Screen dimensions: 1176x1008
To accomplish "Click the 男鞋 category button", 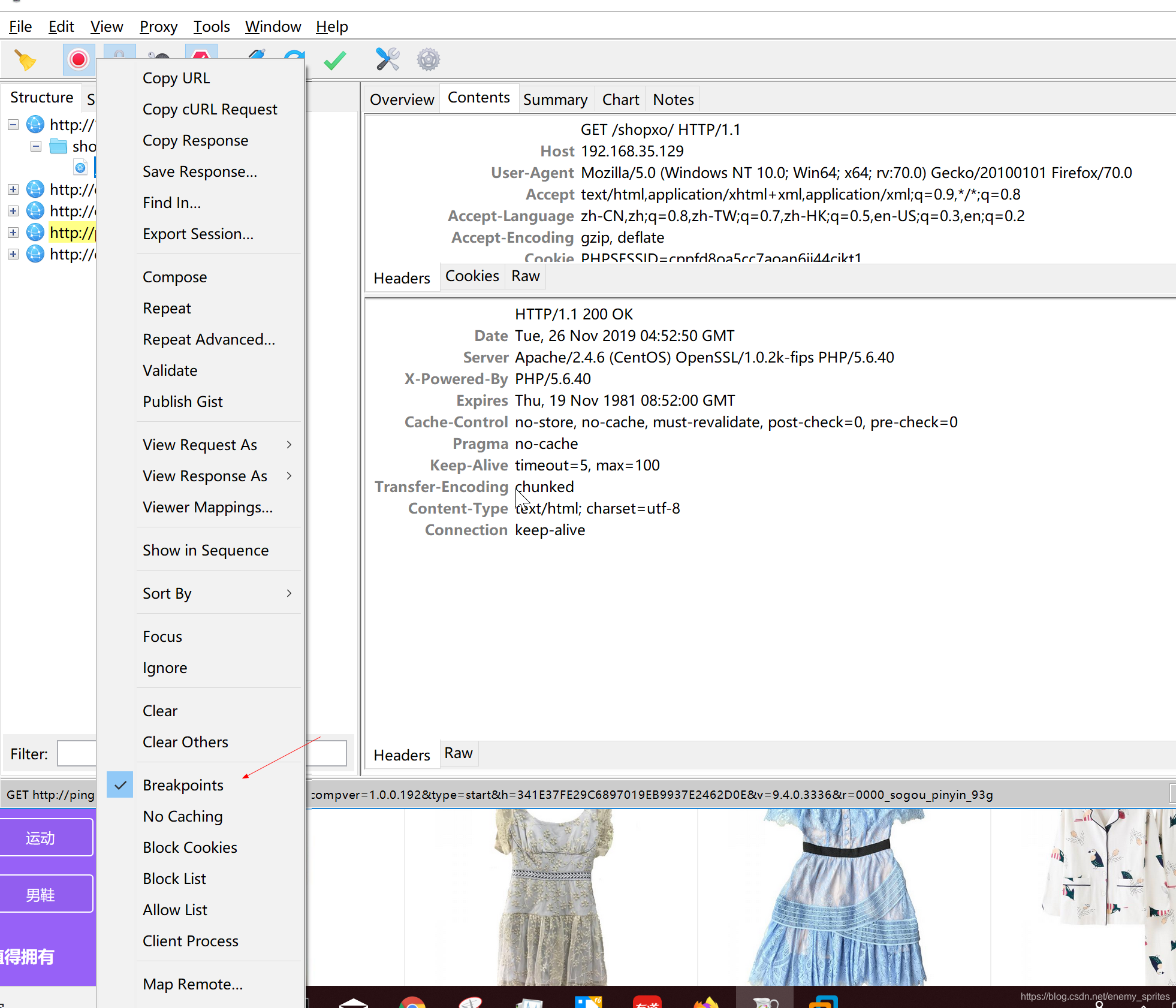I will tap(45, 894).
